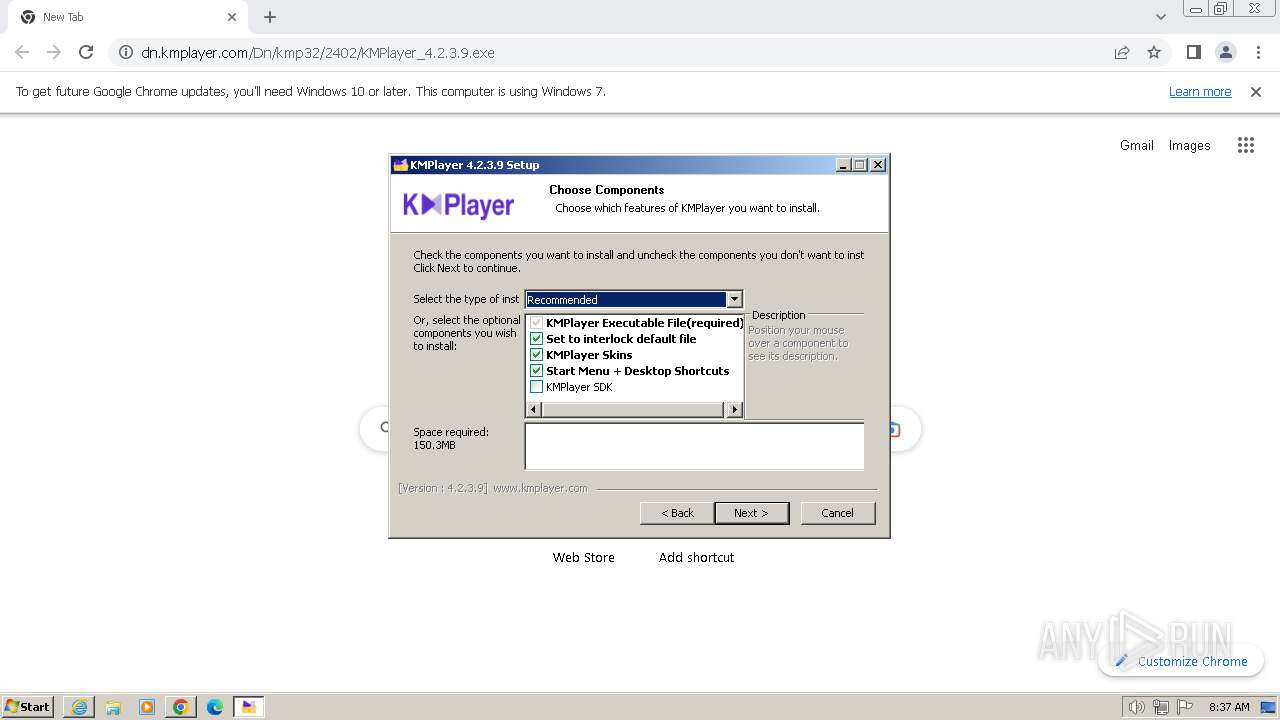Open the Web Store shortcut

(584, 557)
